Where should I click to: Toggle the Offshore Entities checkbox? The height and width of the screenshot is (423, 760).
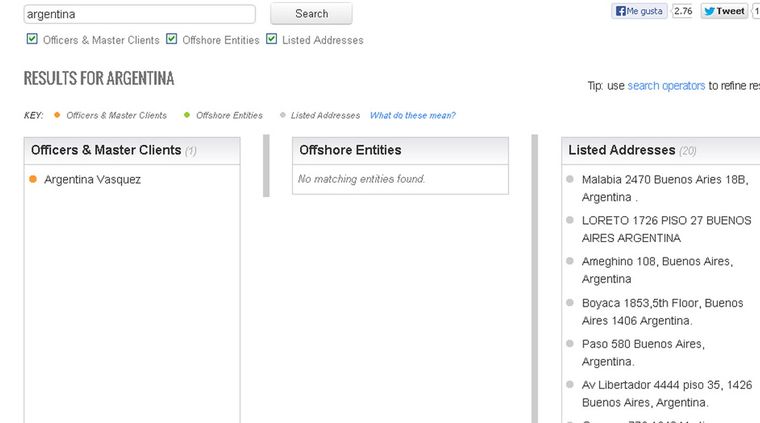pyautogui.click(x=172, y=40)
